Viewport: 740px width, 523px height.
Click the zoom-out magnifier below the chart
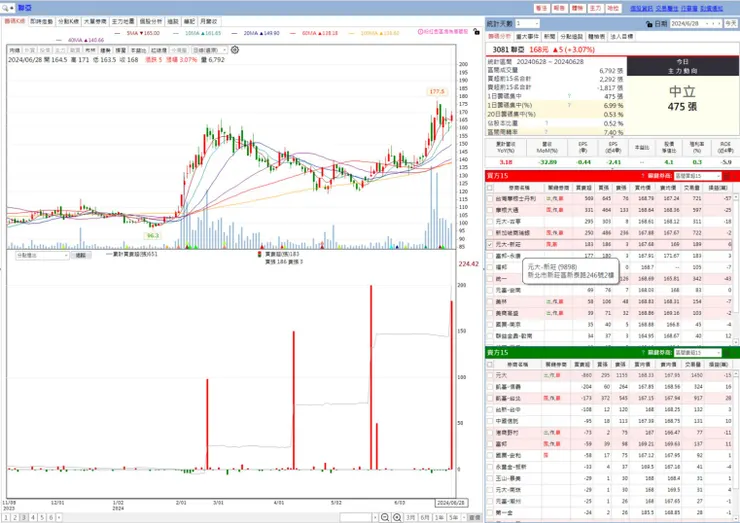click(385, 517)
